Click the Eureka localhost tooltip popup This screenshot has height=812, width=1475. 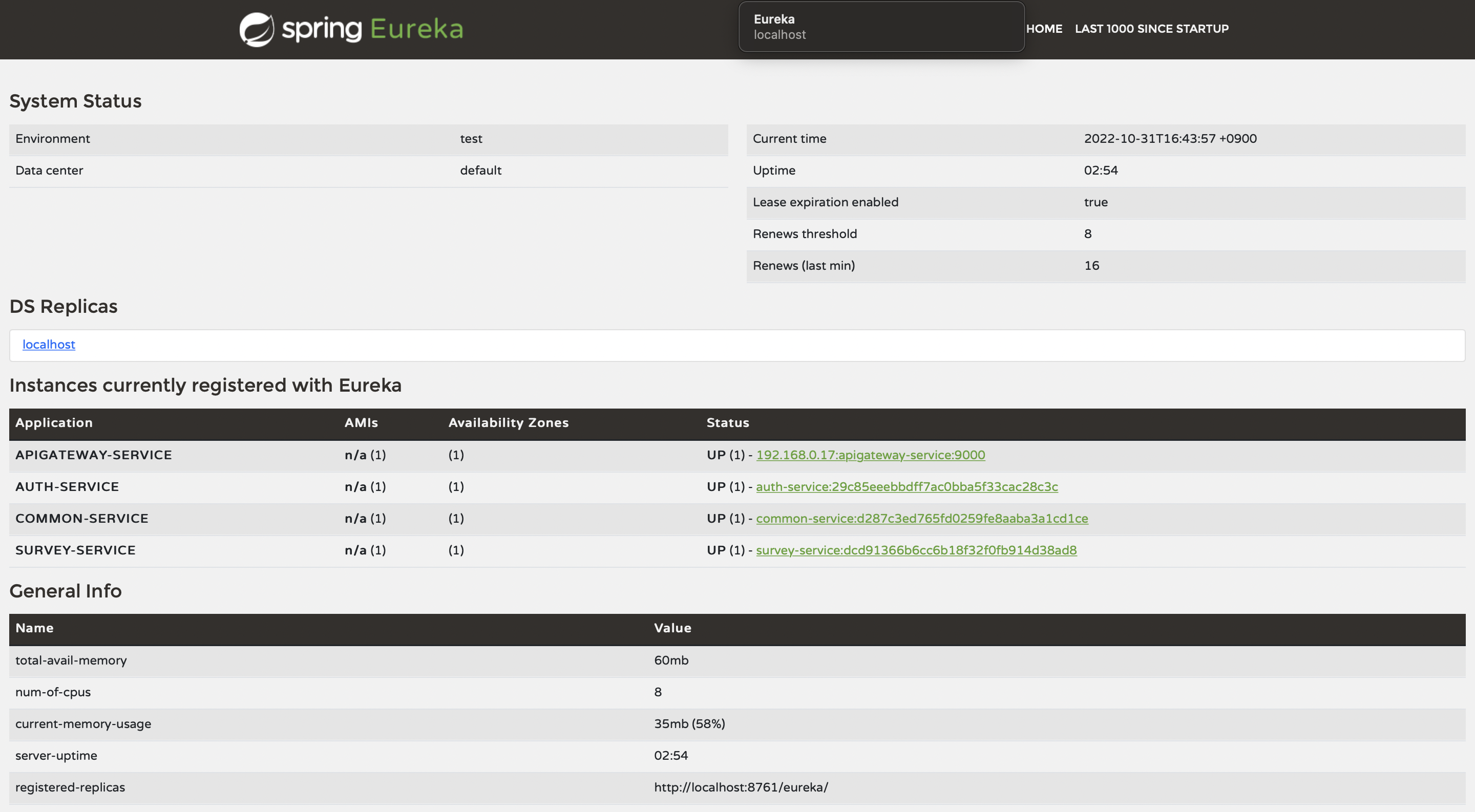click(881, 27)
